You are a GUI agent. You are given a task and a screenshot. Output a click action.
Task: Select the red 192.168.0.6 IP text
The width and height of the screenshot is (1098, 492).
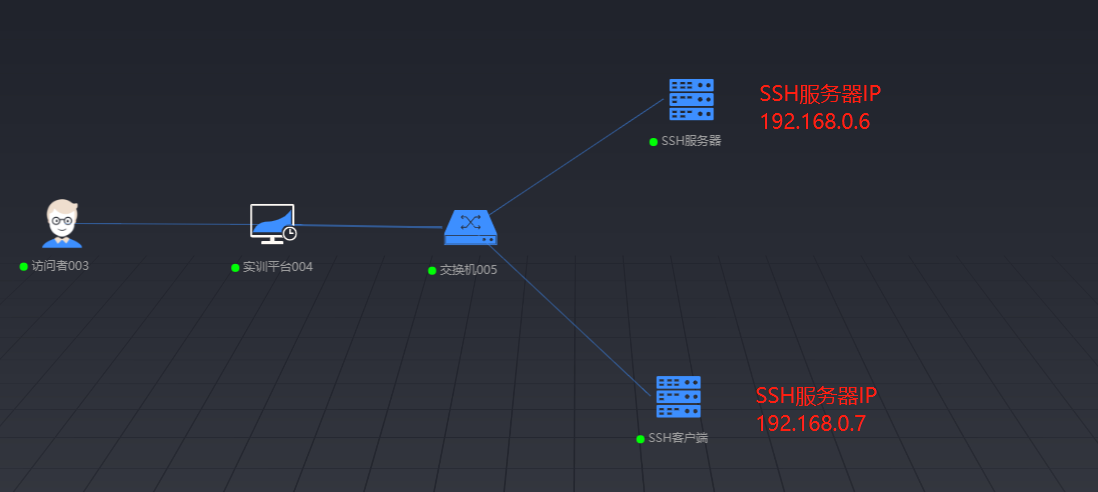tap(815, 122)
